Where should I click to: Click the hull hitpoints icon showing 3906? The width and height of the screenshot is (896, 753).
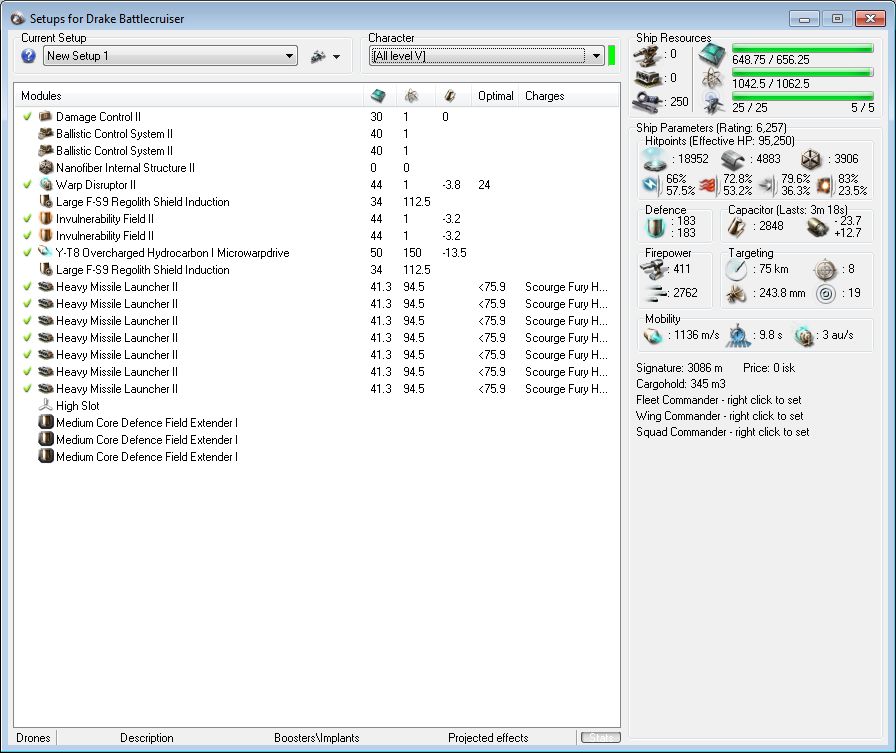(811, 159)
